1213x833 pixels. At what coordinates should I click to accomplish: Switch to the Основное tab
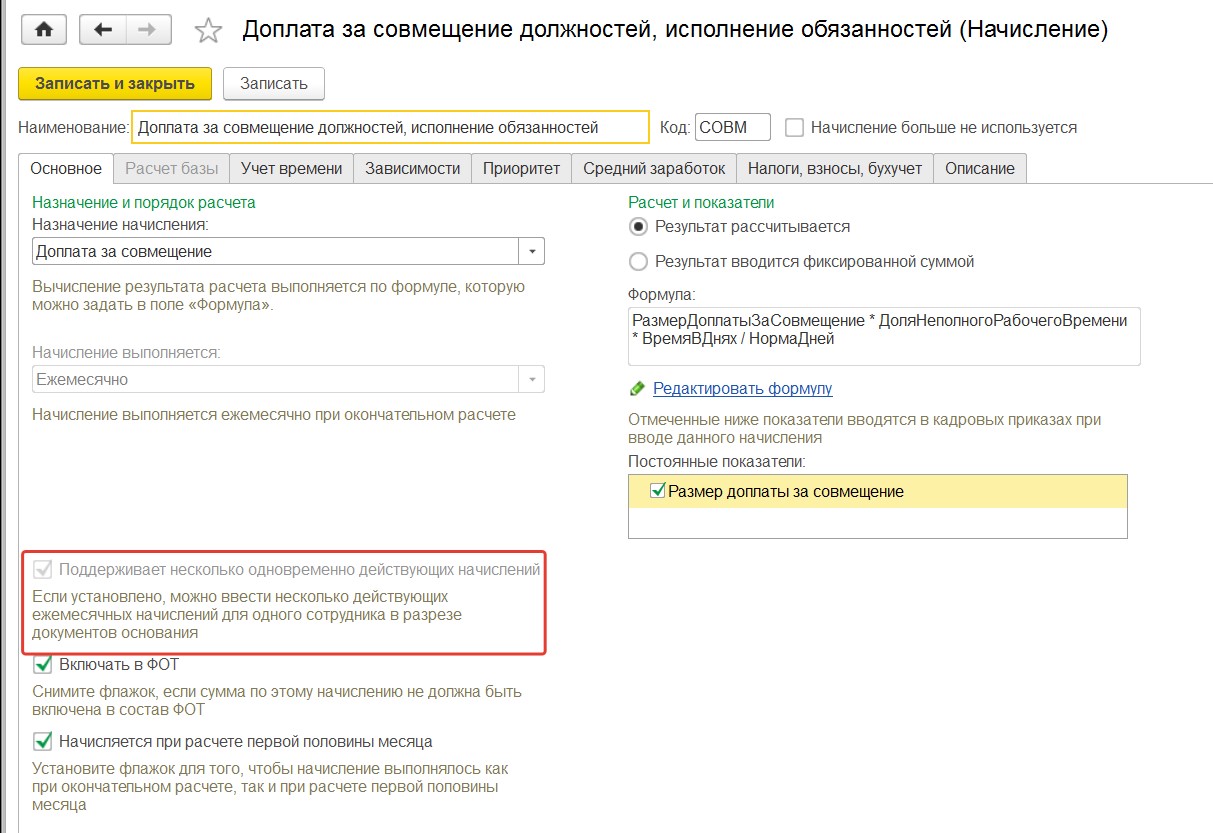(66, 168)
